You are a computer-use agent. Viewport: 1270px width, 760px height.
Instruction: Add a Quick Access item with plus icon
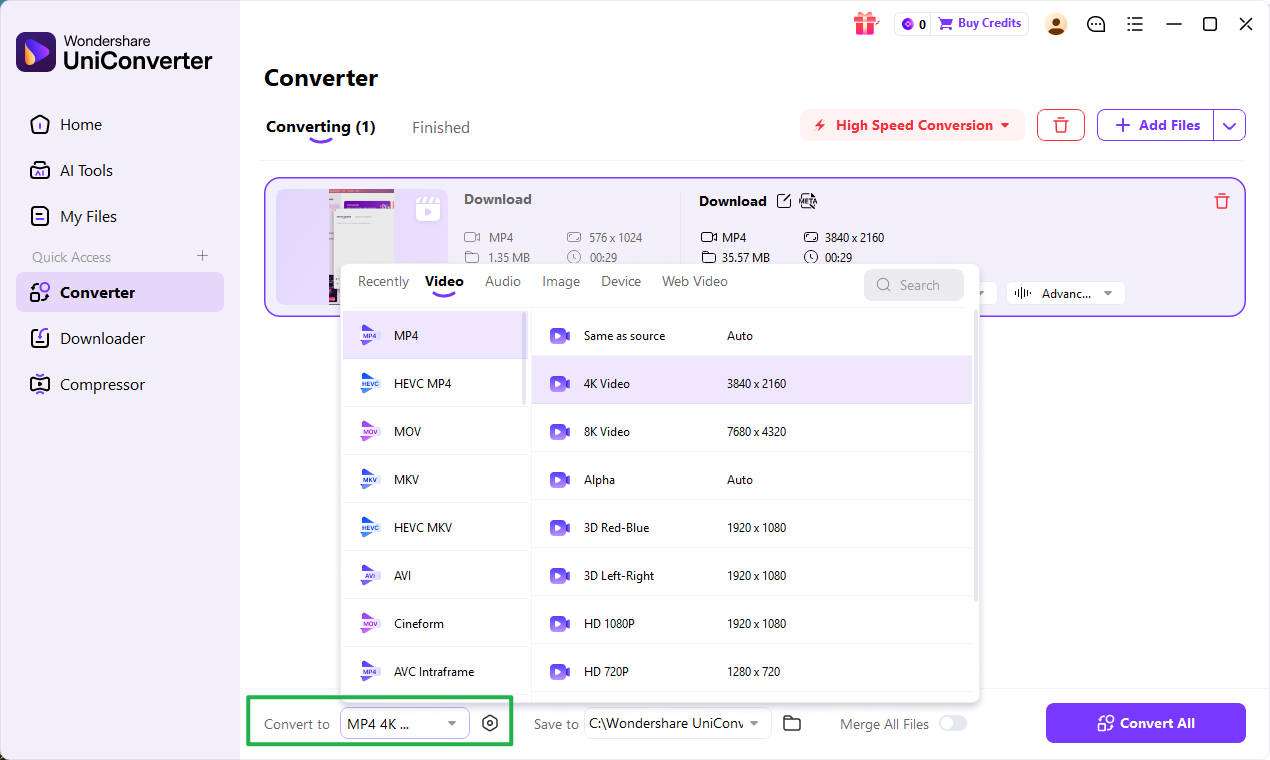(x=202, y=256)
